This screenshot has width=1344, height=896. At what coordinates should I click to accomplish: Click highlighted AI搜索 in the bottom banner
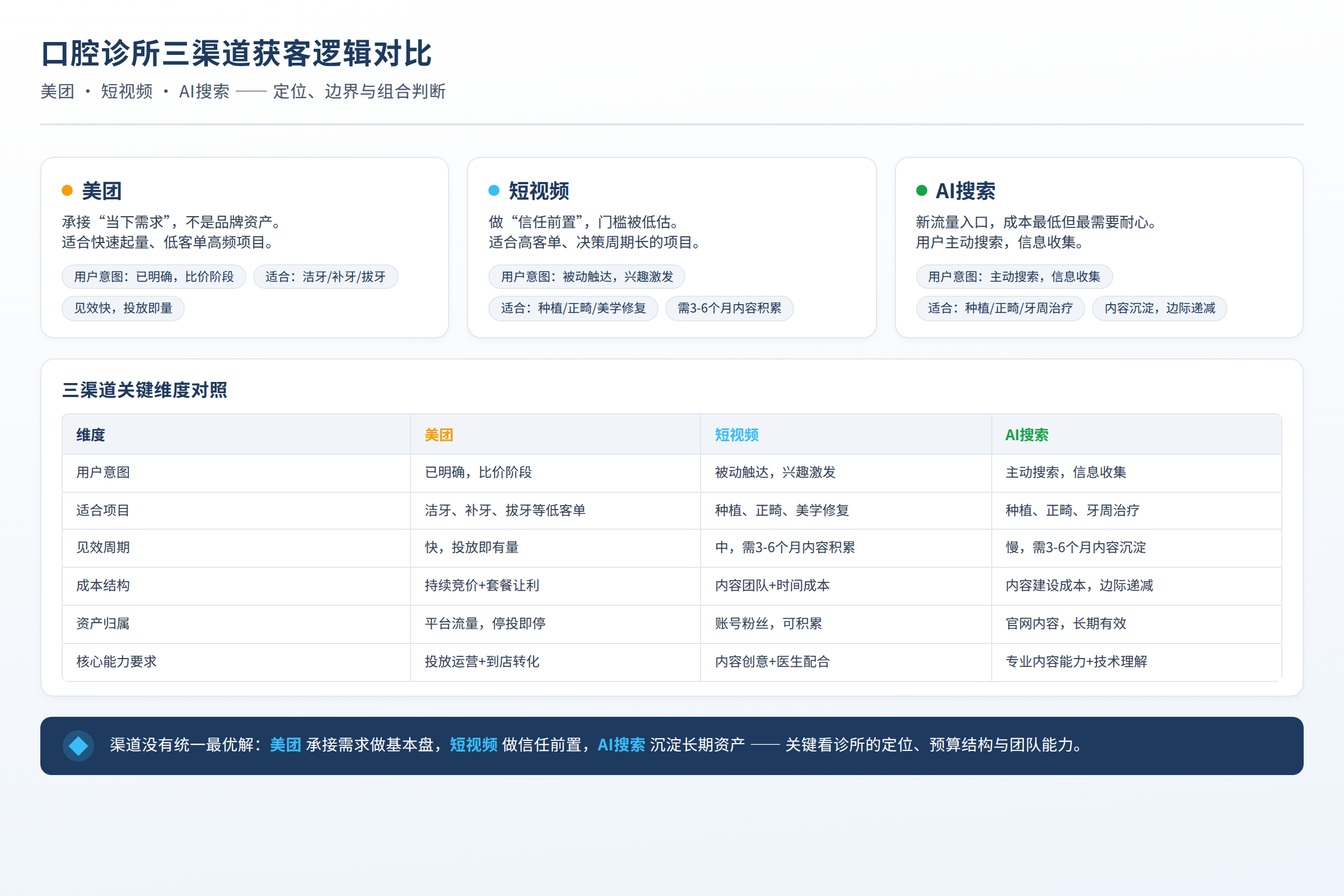621,745
